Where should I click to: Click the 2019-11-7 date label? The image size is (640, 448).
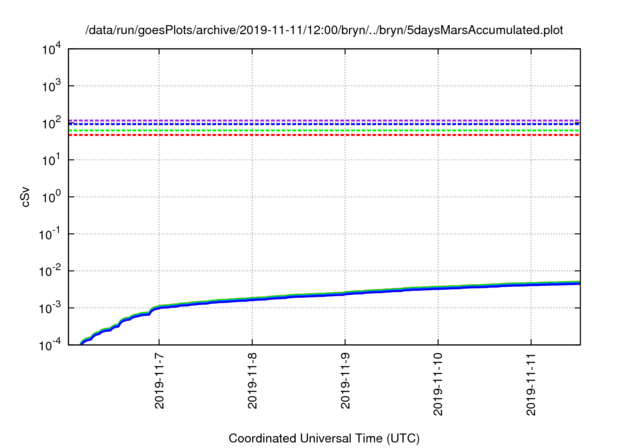coord(159,381)
